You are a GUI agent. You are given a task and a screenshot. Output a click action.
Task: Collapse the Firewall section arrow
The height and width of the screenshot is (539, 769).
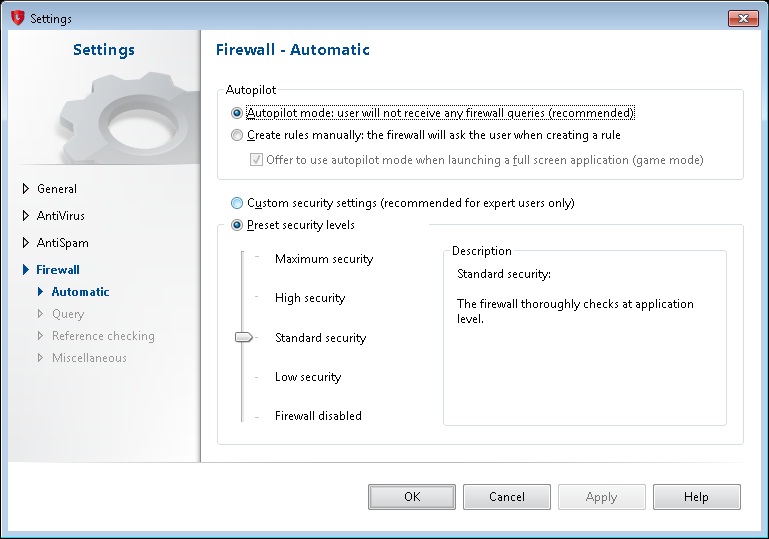pyautogui.click(x=26, y=270)
